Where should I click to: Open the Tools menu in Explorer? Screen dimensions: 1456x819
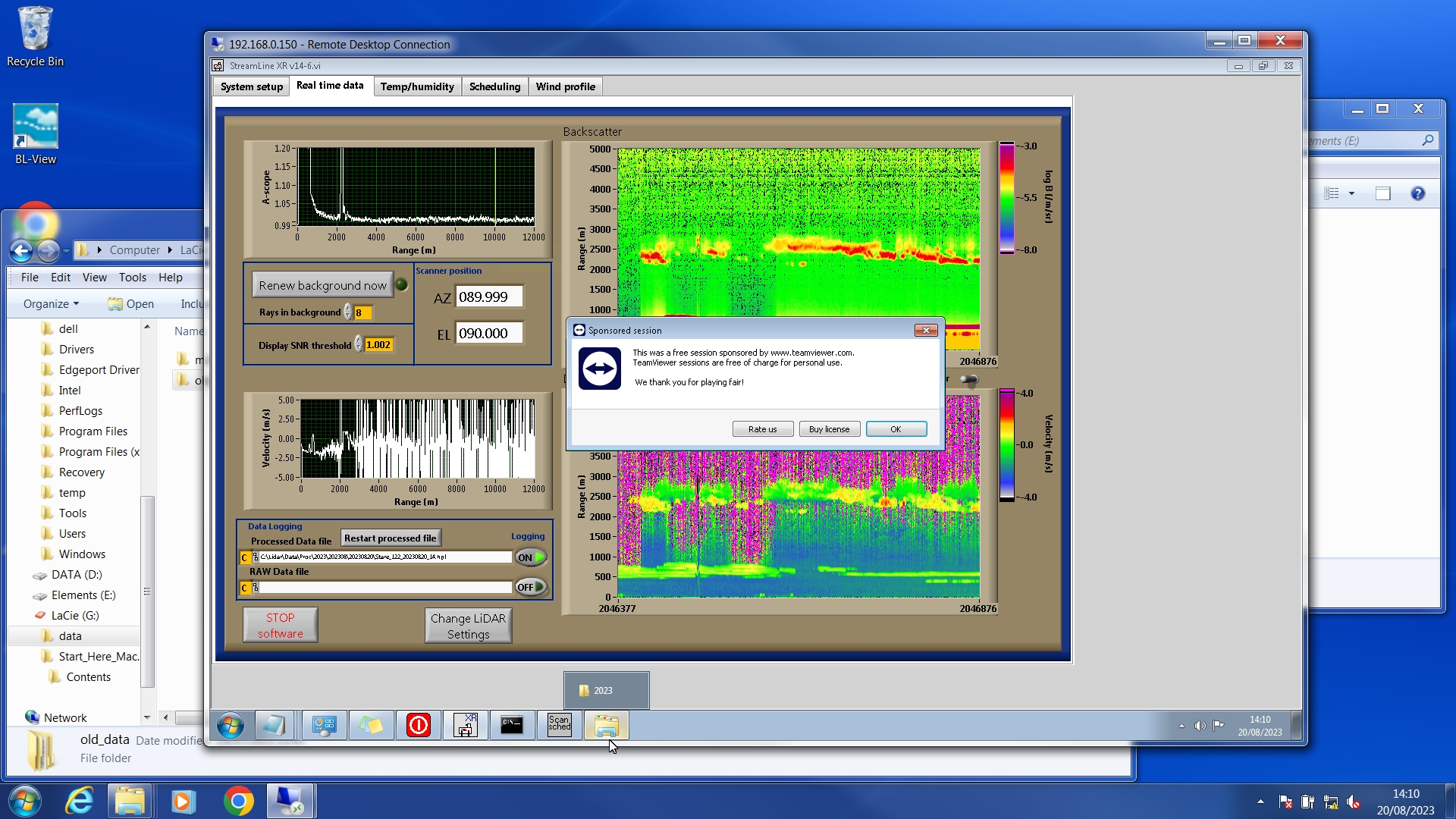(x=132, y=278)
